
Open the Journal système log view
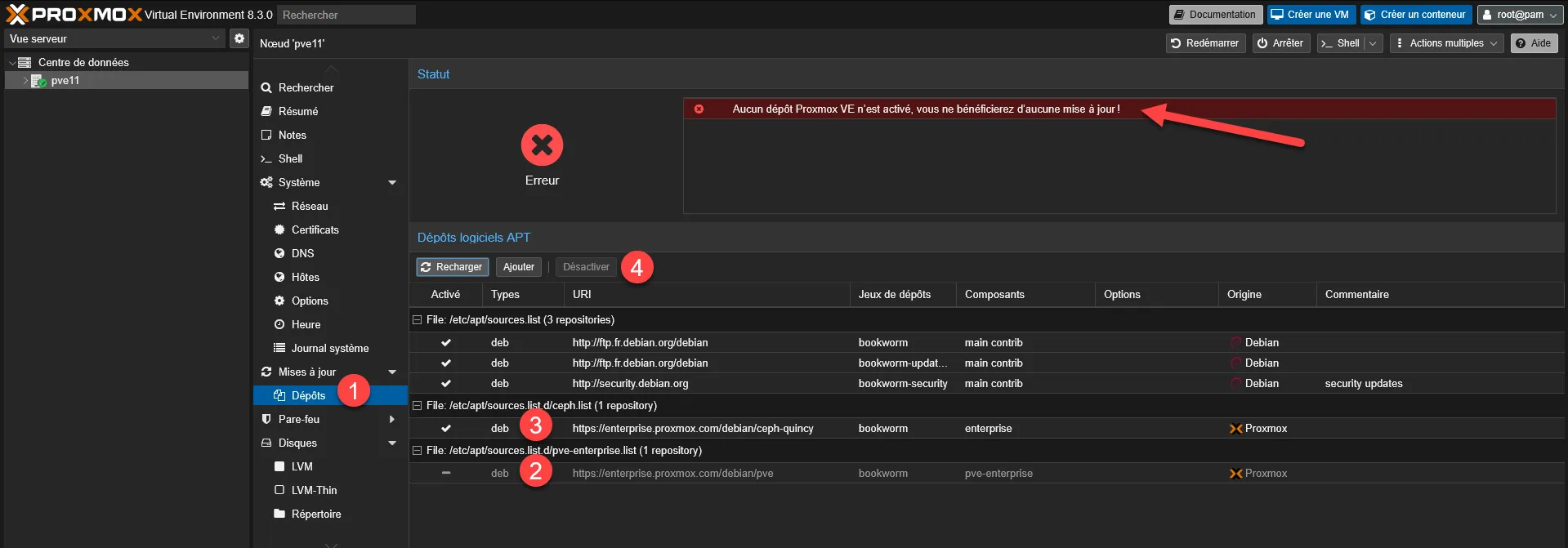point(329,348)
